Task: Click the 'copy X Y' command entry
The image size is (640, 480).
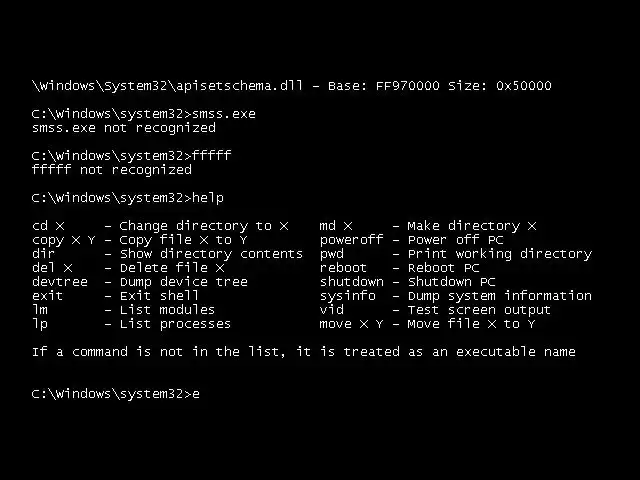Action: 64,240
